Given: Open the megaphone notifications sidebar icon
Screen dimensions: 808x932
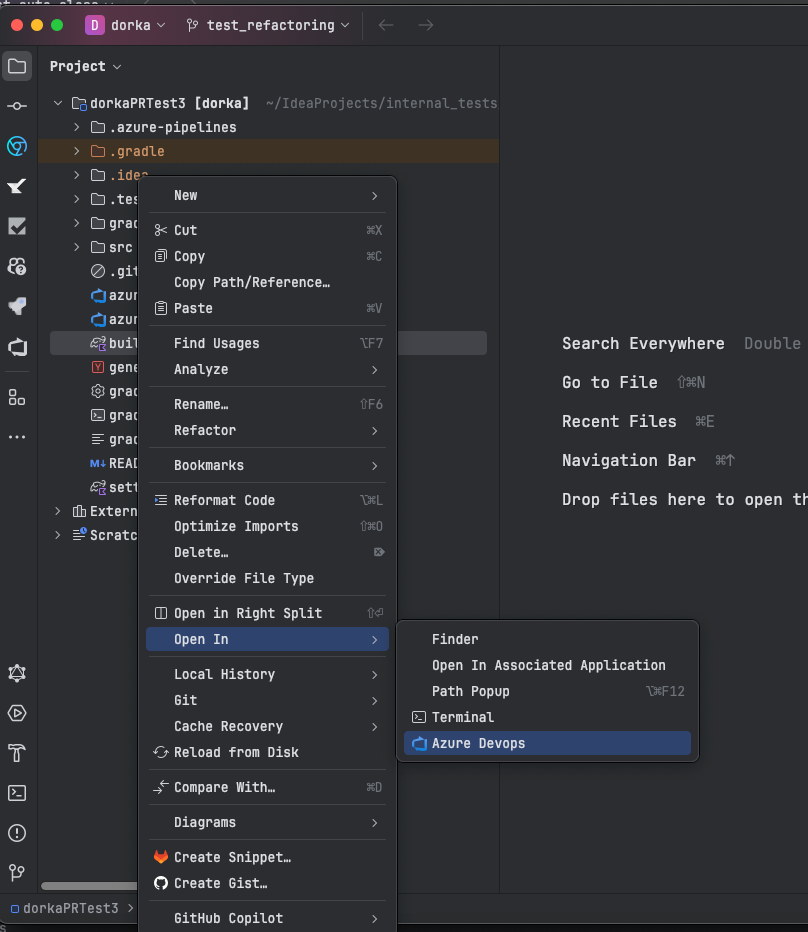Looking at the screenshot, I should [x=17, y=307].
